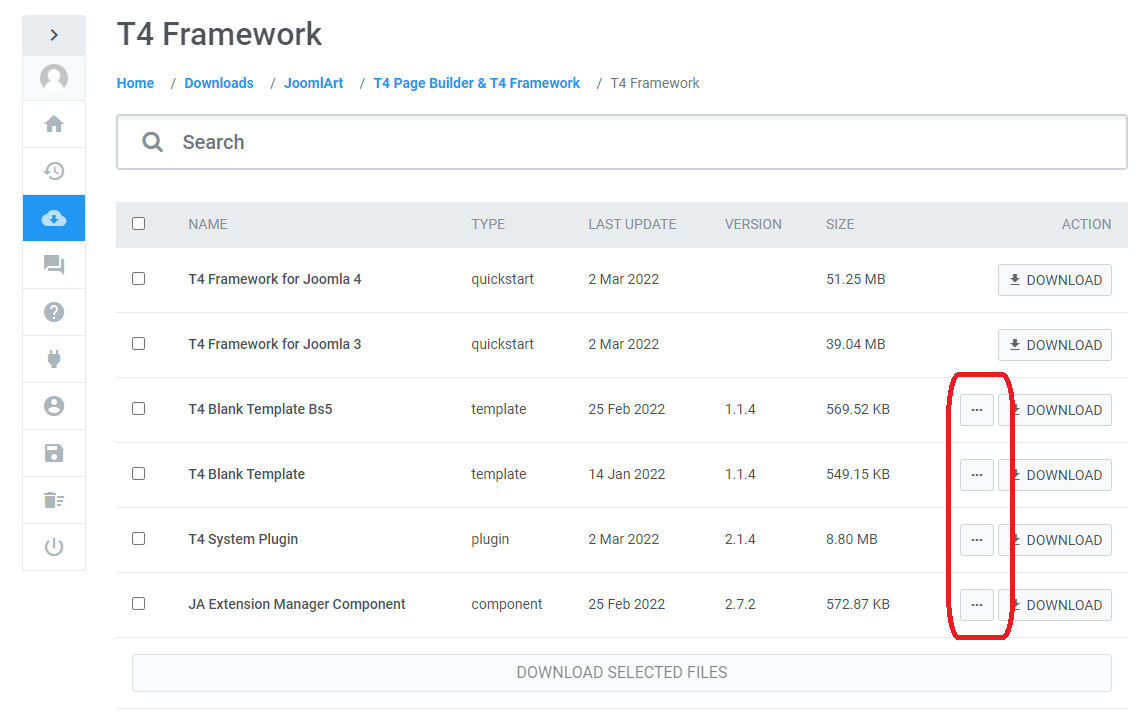Toggle the select-all checkbox in table header
Image resolution: width=1138 pixels, height=712 pixels.
coord(139,224)
